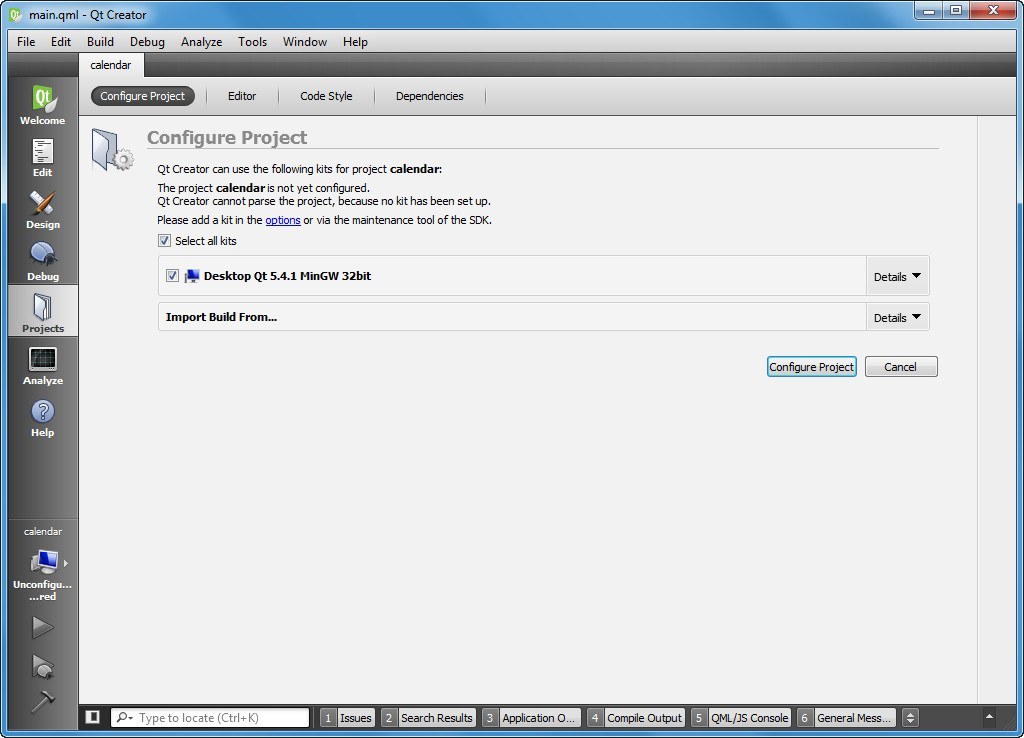Expand the output pane with up arrow
This screenshot has width=1024, height=738.
(989, 716)
